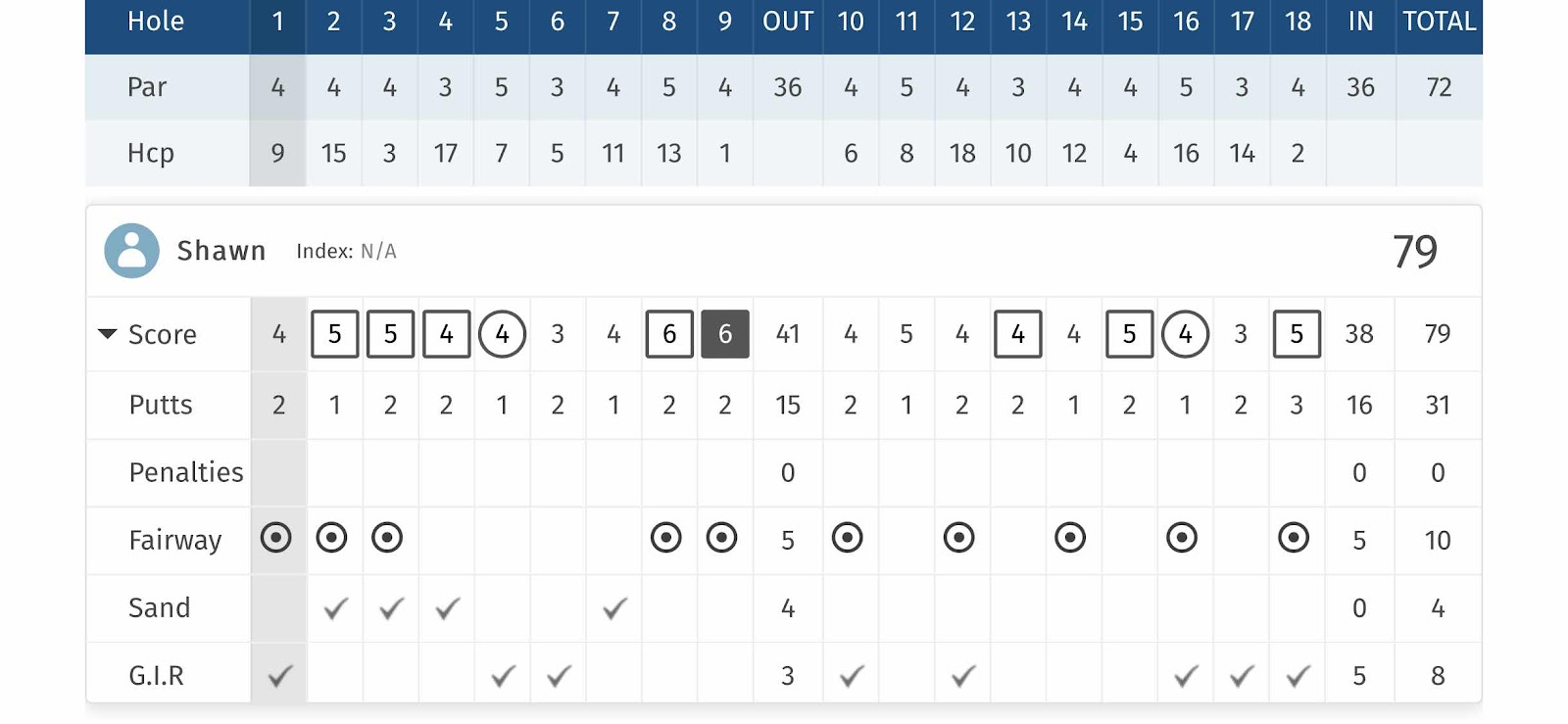Select the Hole 1 column header
Screen dimensions: 1568x724
pyautogui.click(x=278, y=22)
